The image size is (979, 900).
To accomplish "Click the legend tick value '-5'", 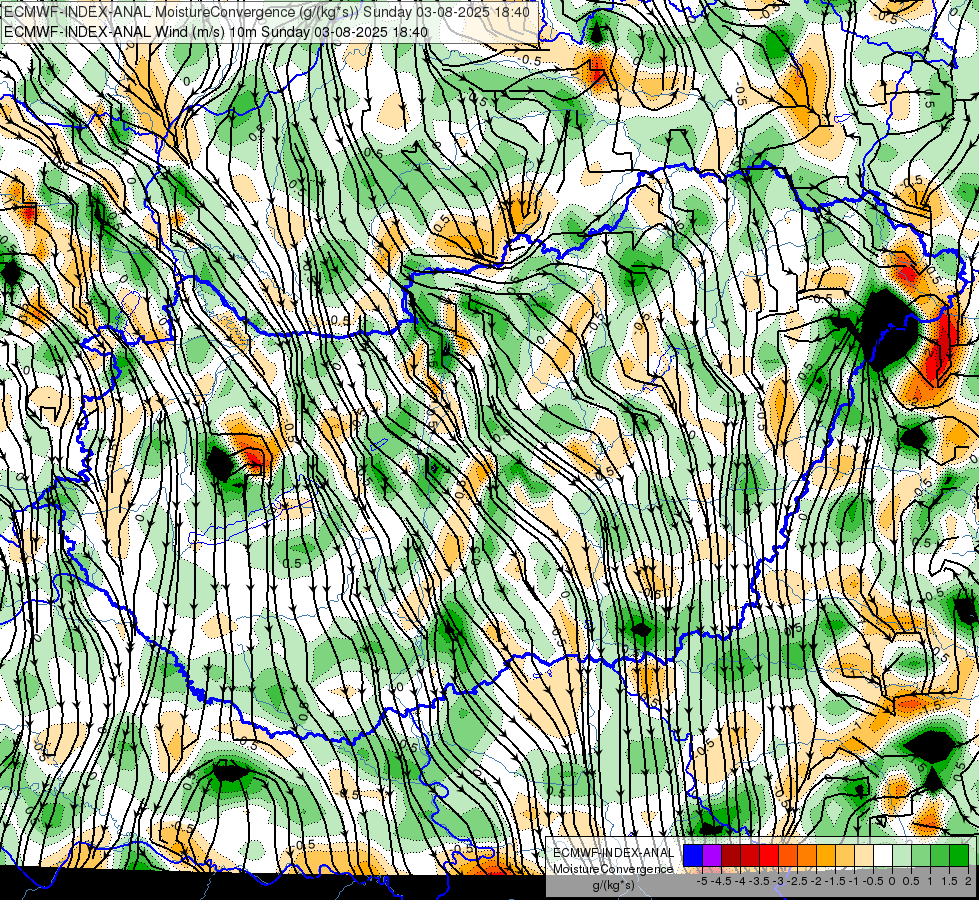I will point(702,881).
